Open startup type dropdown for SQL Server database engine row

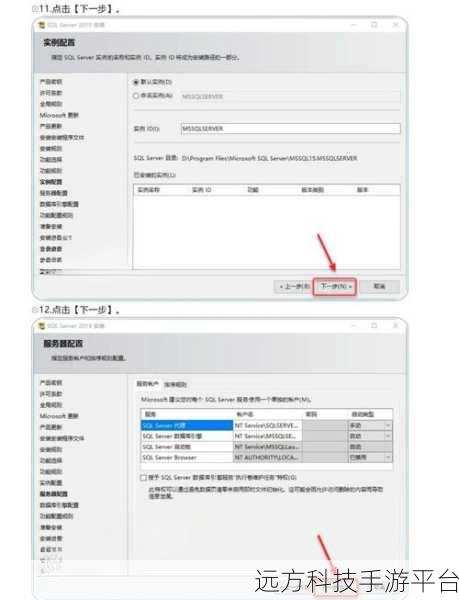point(388,436)
